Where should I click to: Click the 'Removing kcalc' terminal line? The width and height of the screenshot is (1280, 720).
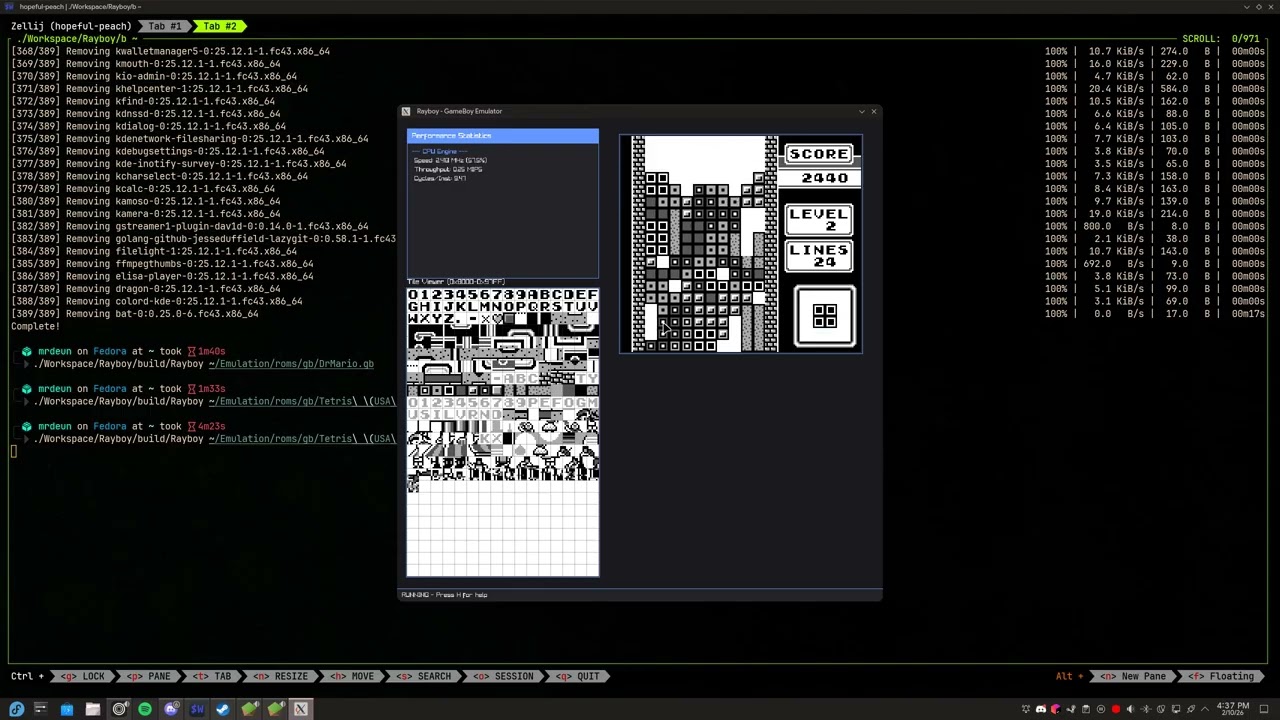[x=145, y=189]
